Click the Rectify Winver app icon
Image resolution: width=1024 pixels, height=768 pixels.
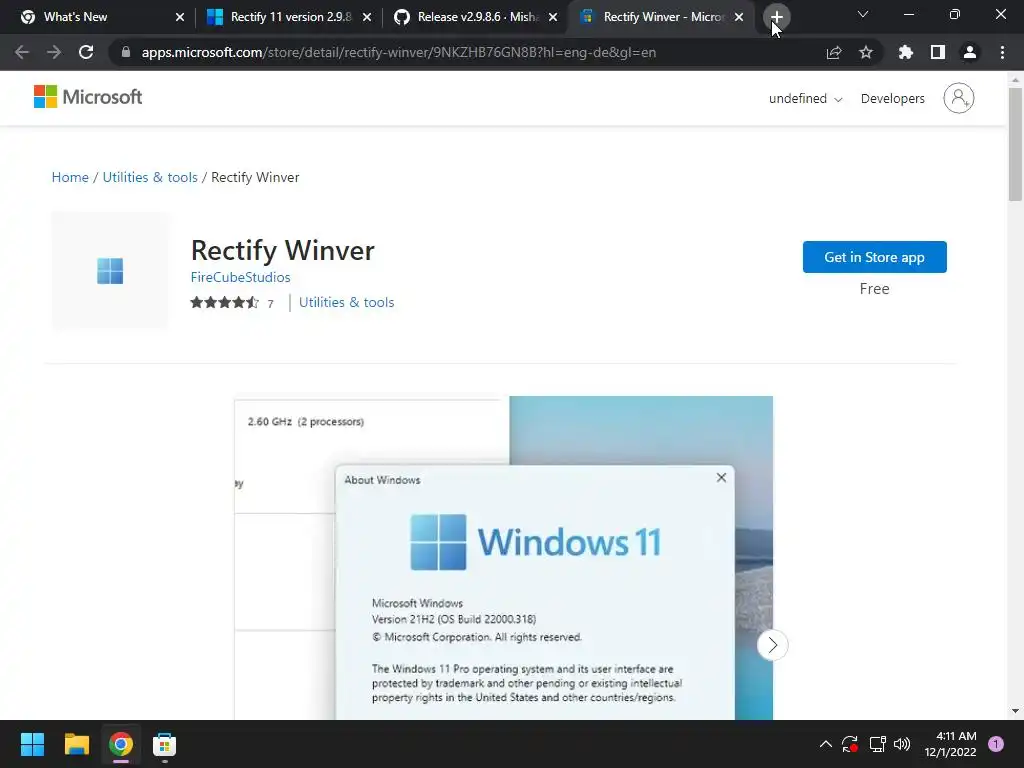110,270
